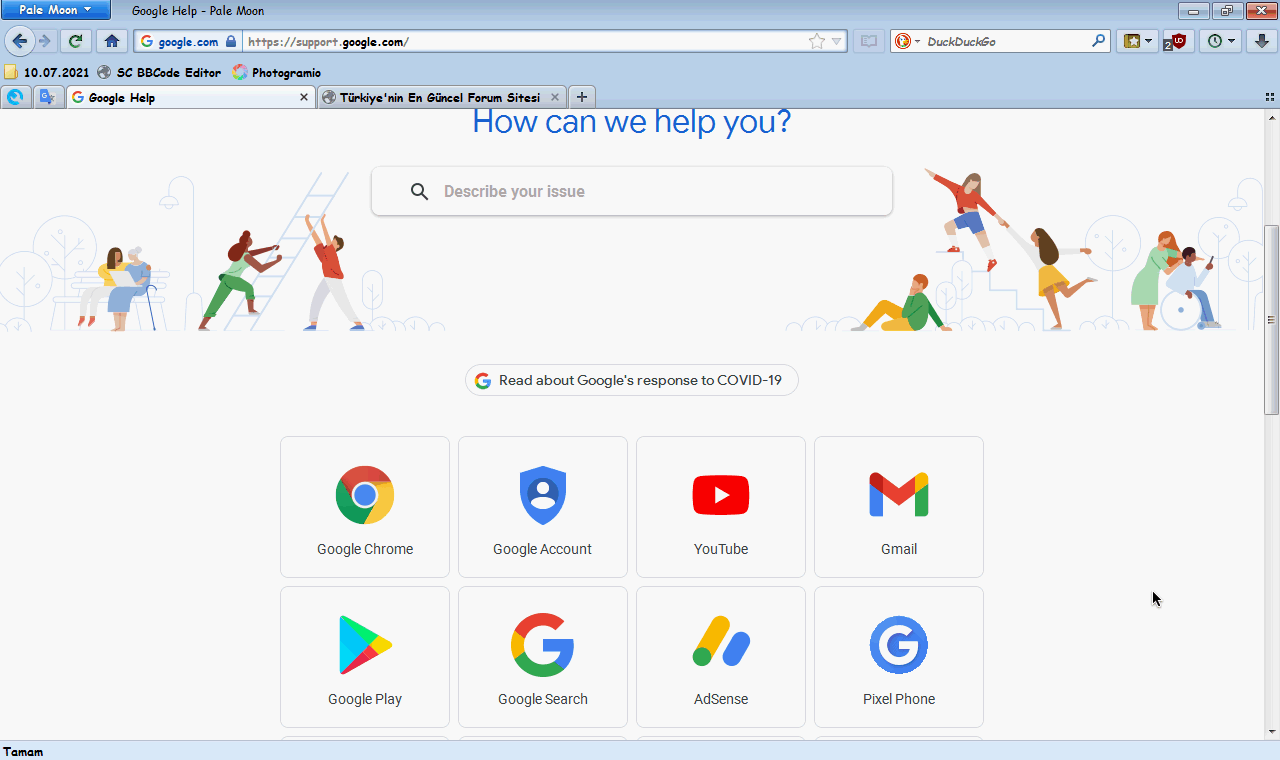Open the reader view book icon

click(x=869, y=41)
